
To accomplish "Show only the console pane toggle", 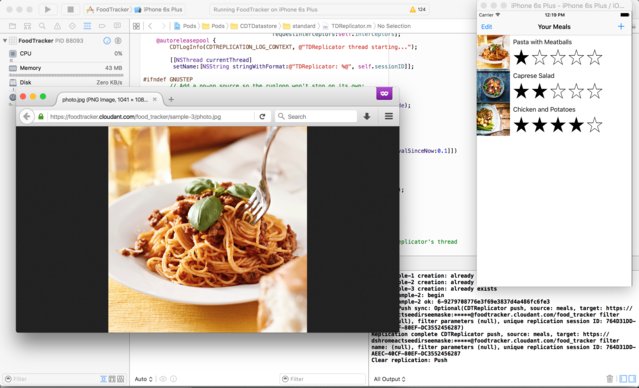I will coord(632,379).
